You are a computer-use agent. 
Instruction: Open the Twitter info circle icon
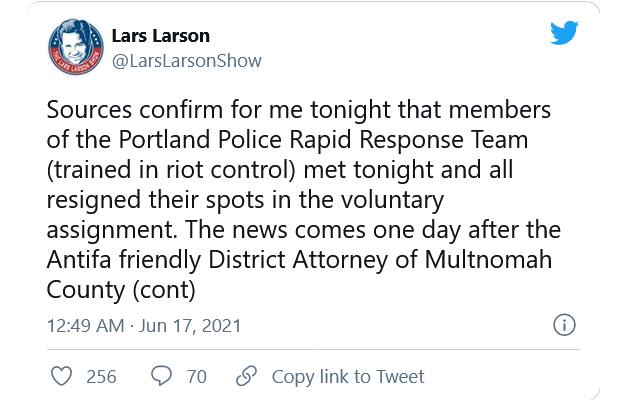(x=564, y=325)
